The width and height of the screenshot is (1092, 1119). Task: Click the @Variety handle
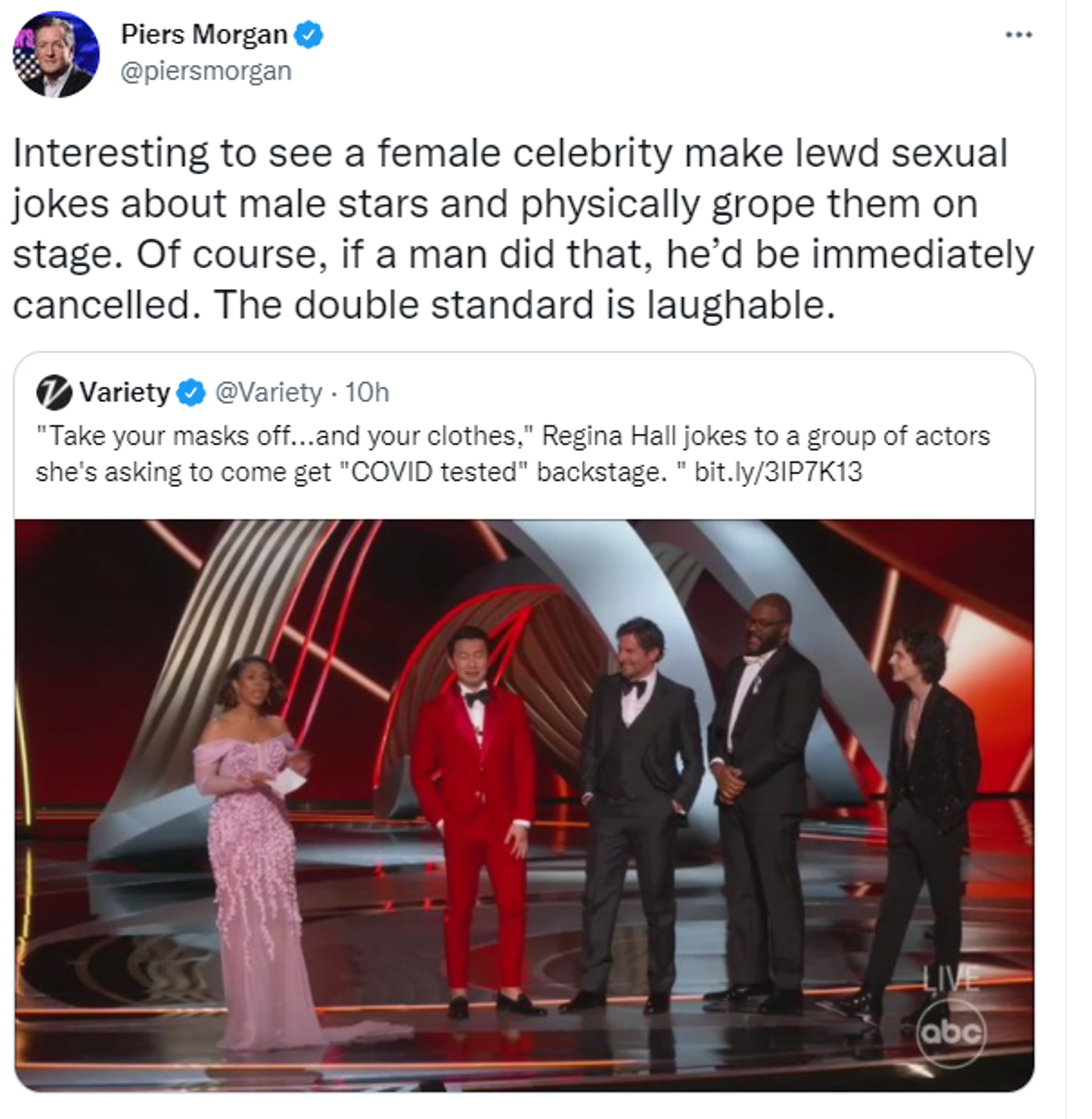(x=268, y=393)
